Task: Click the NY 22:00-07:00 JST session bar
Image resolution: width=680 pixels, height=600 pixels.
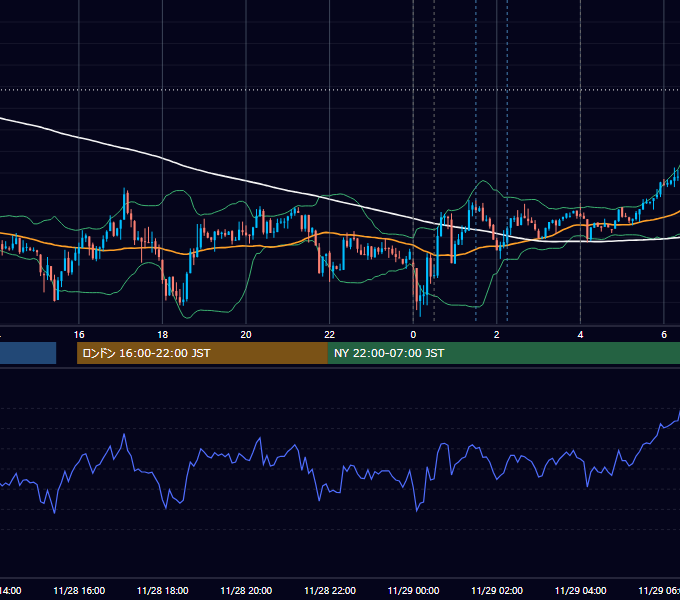Action: click(503, 353)
